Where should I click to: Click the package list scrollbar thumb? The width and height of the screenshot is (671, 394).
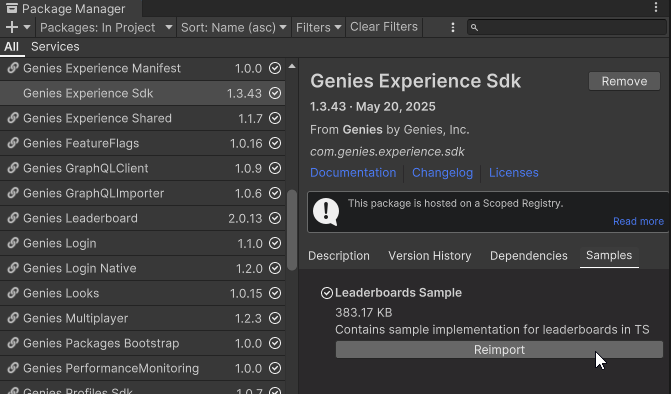coord(292,230)
